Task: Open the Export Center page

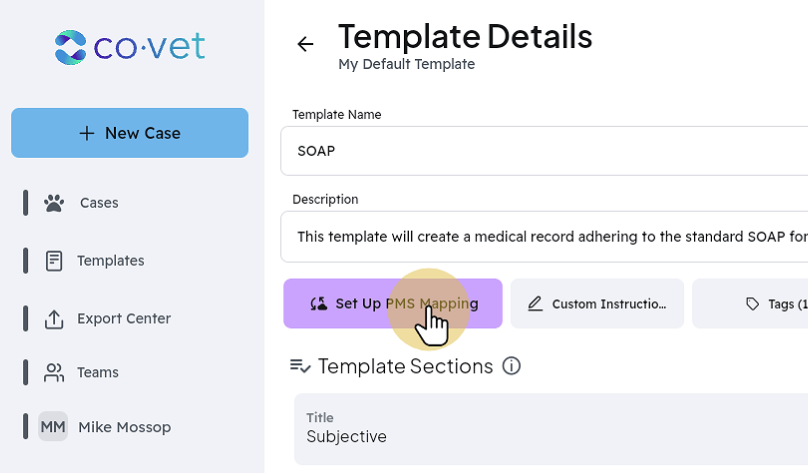Action: pos(124,319)
